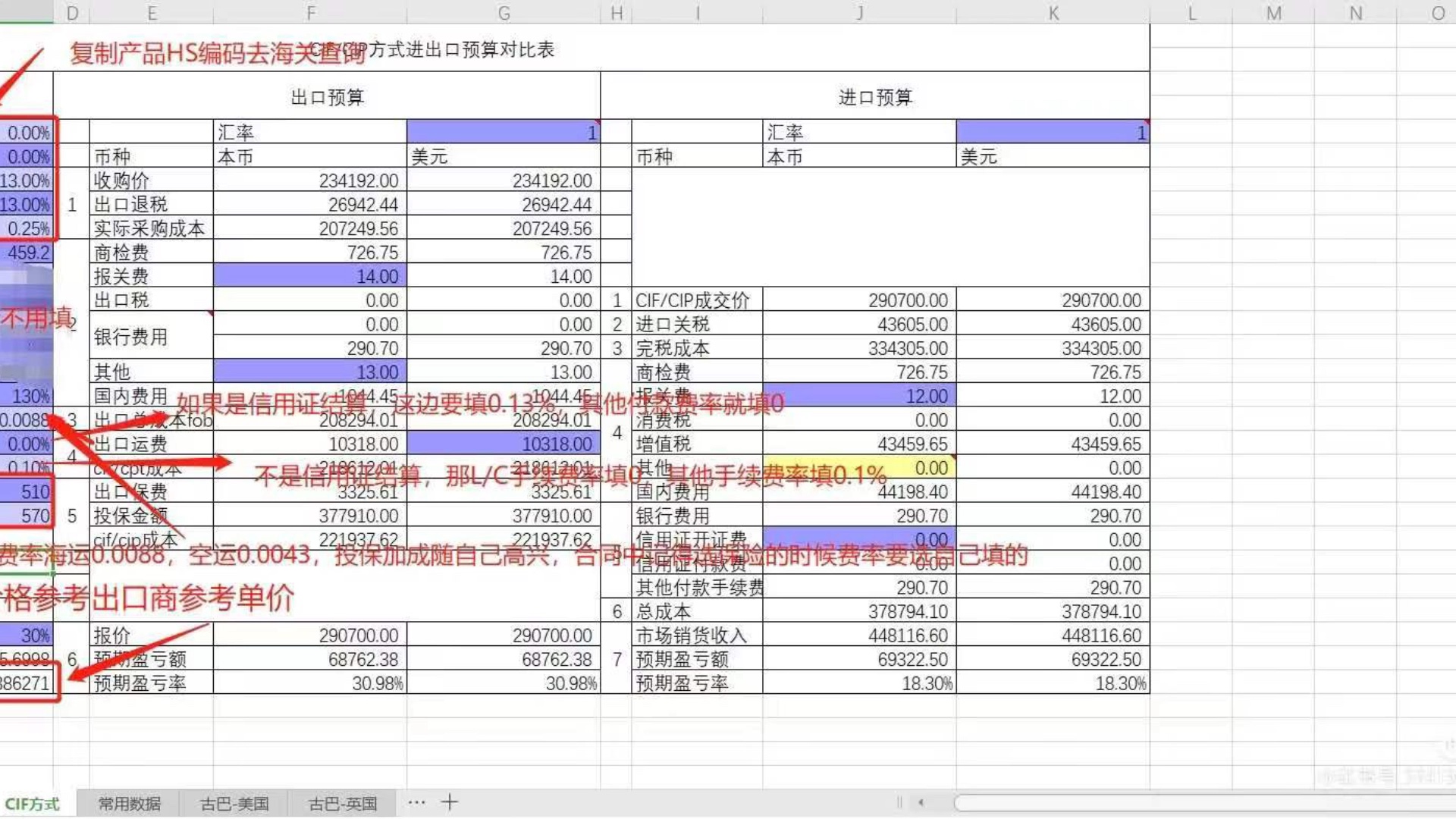Viewport: 1456px width, 819px height.
Task: Select column L header
Action: click(x=1191, y=13)
